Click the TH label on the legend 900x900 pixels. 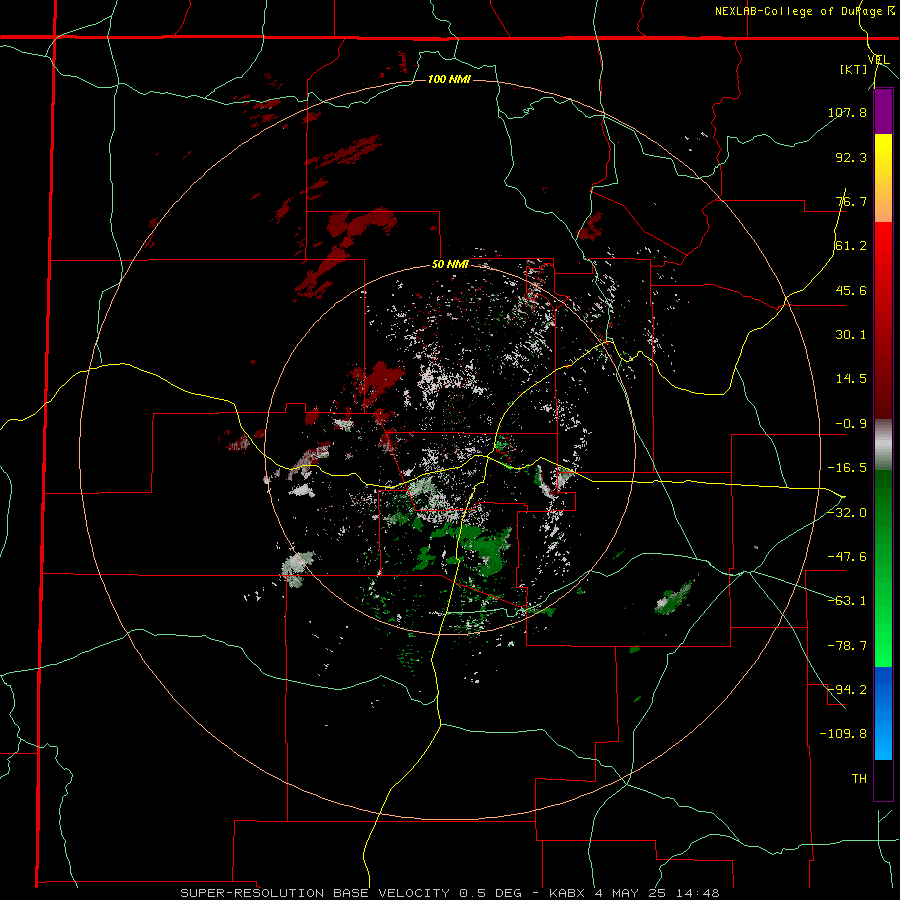click(x=859, y=779)
